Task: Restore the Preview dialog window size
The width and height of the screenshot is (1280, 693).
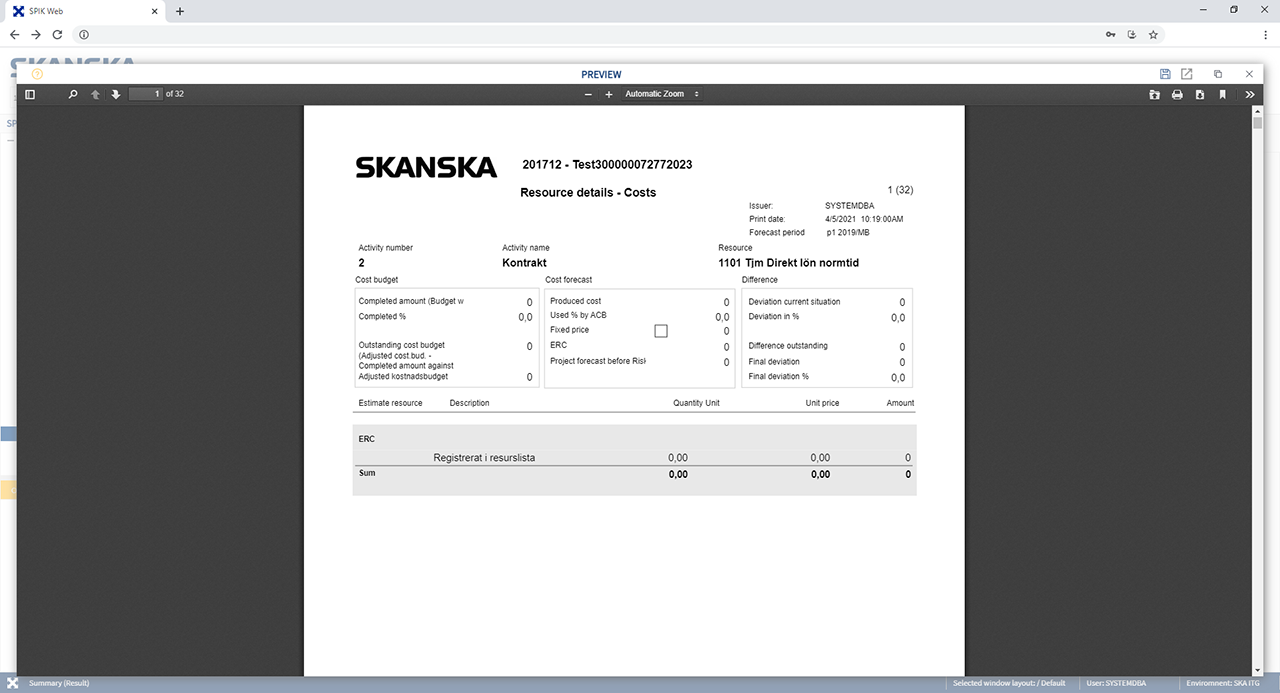Action: pyautogui.click(x=1218, y=74)
